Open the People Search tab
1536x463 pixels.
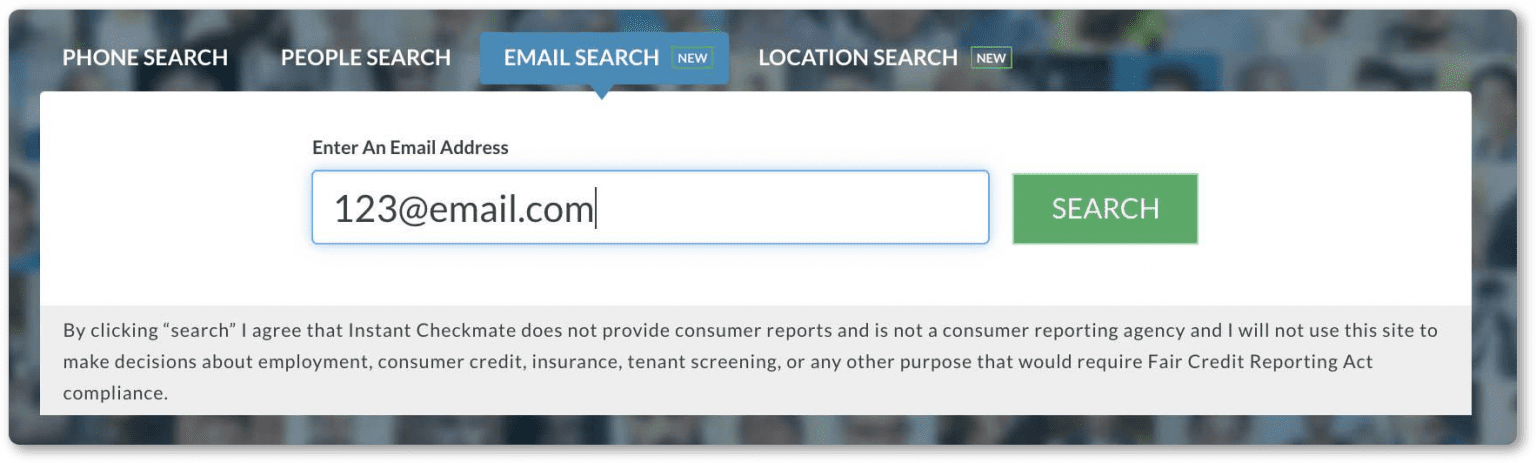point(366,58)
